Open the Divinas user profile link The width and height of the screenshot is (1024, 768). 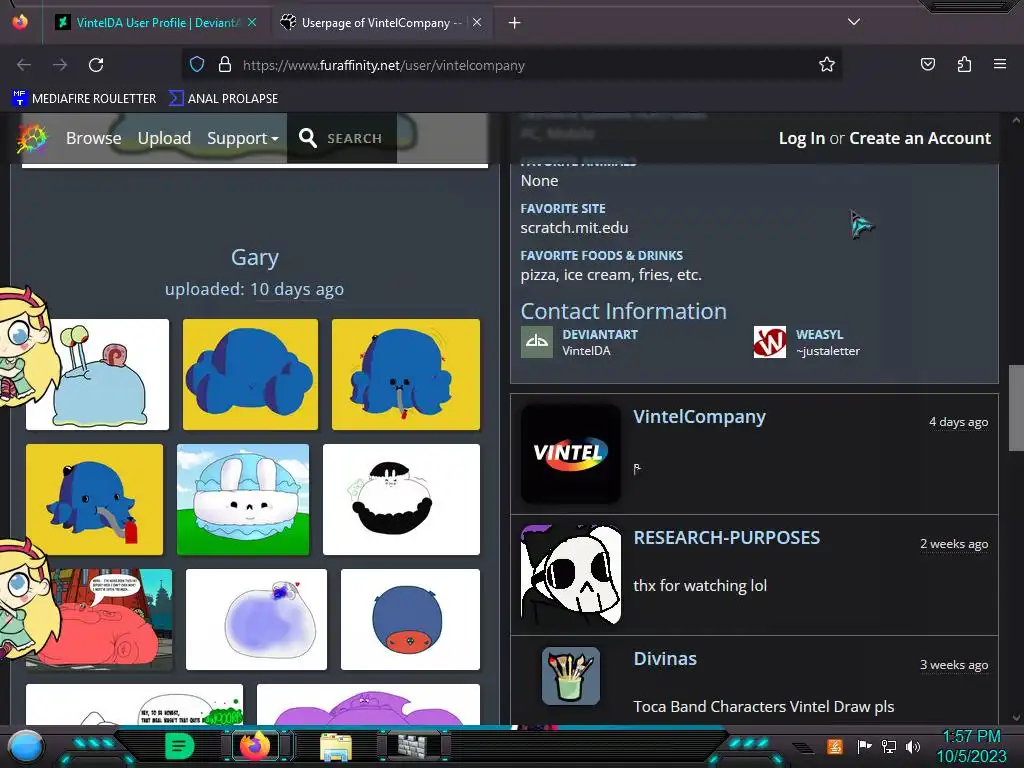[x=665, y=658]
